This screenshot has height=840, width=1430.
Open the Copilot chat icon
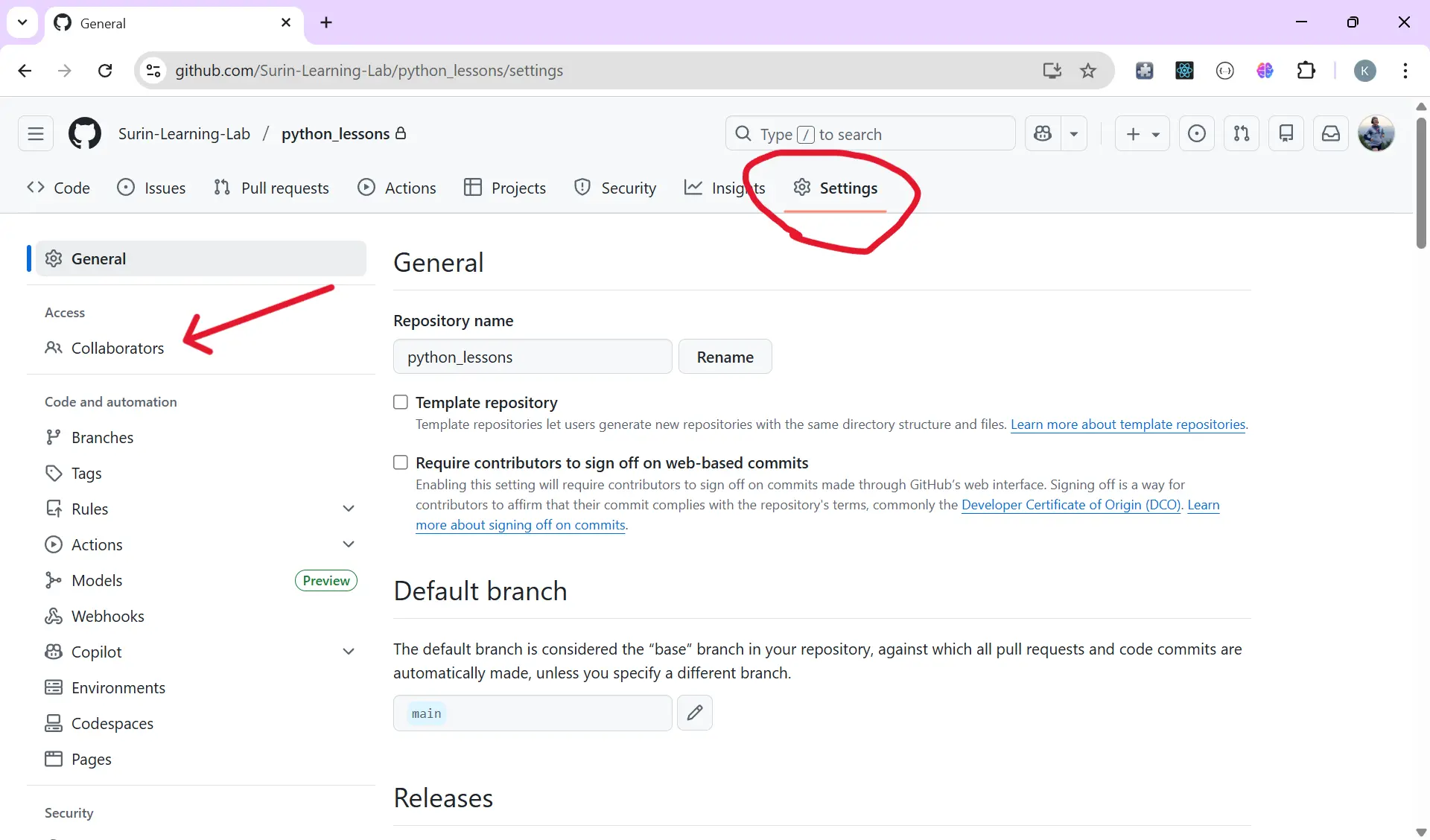coord(1043,134)
